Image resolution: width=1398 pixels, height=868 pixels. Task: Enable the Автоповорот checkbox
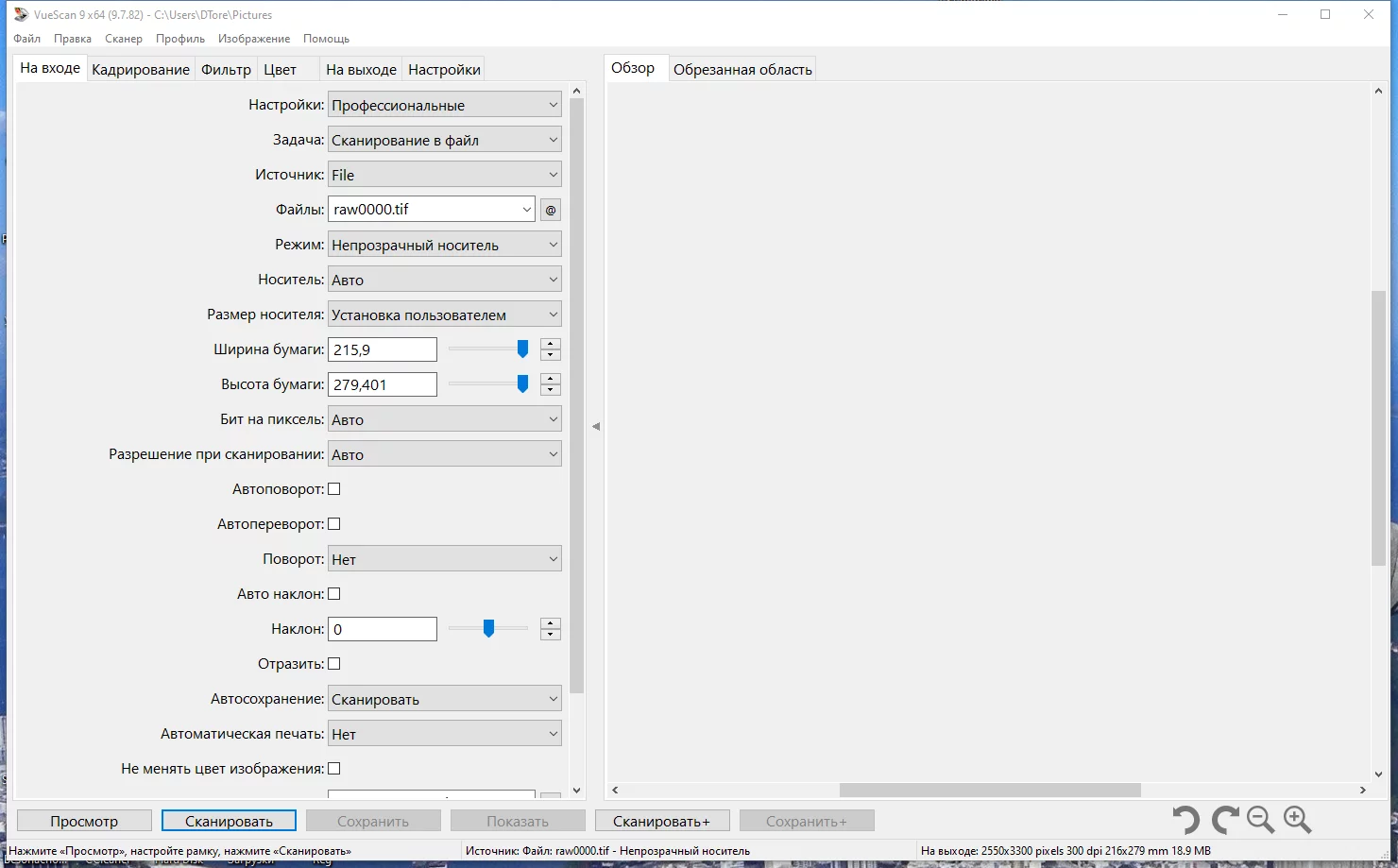coord(333,489)
